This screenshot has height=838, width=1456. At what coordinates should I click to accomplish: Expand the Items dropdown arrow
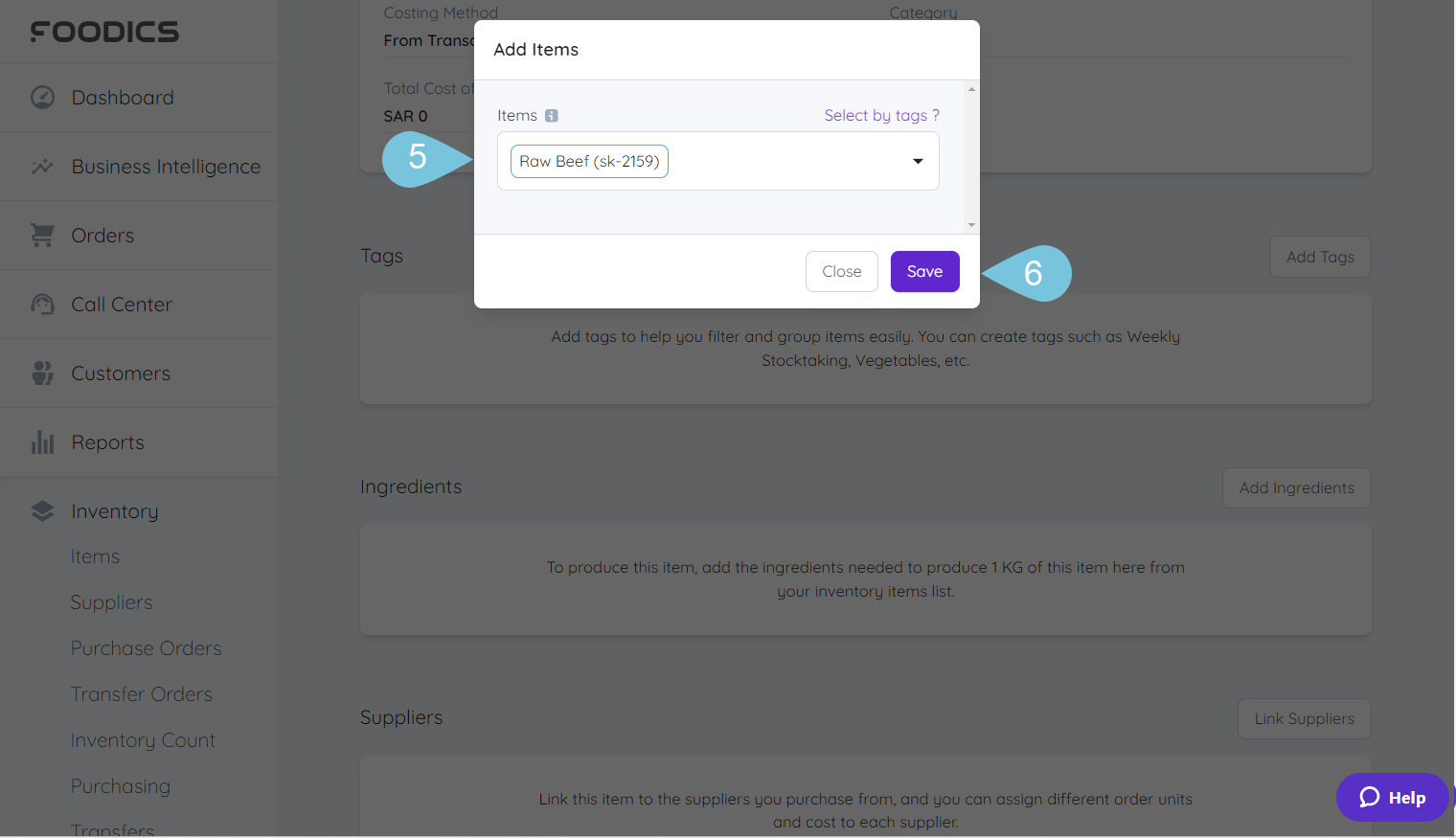(x=918, y=161)
